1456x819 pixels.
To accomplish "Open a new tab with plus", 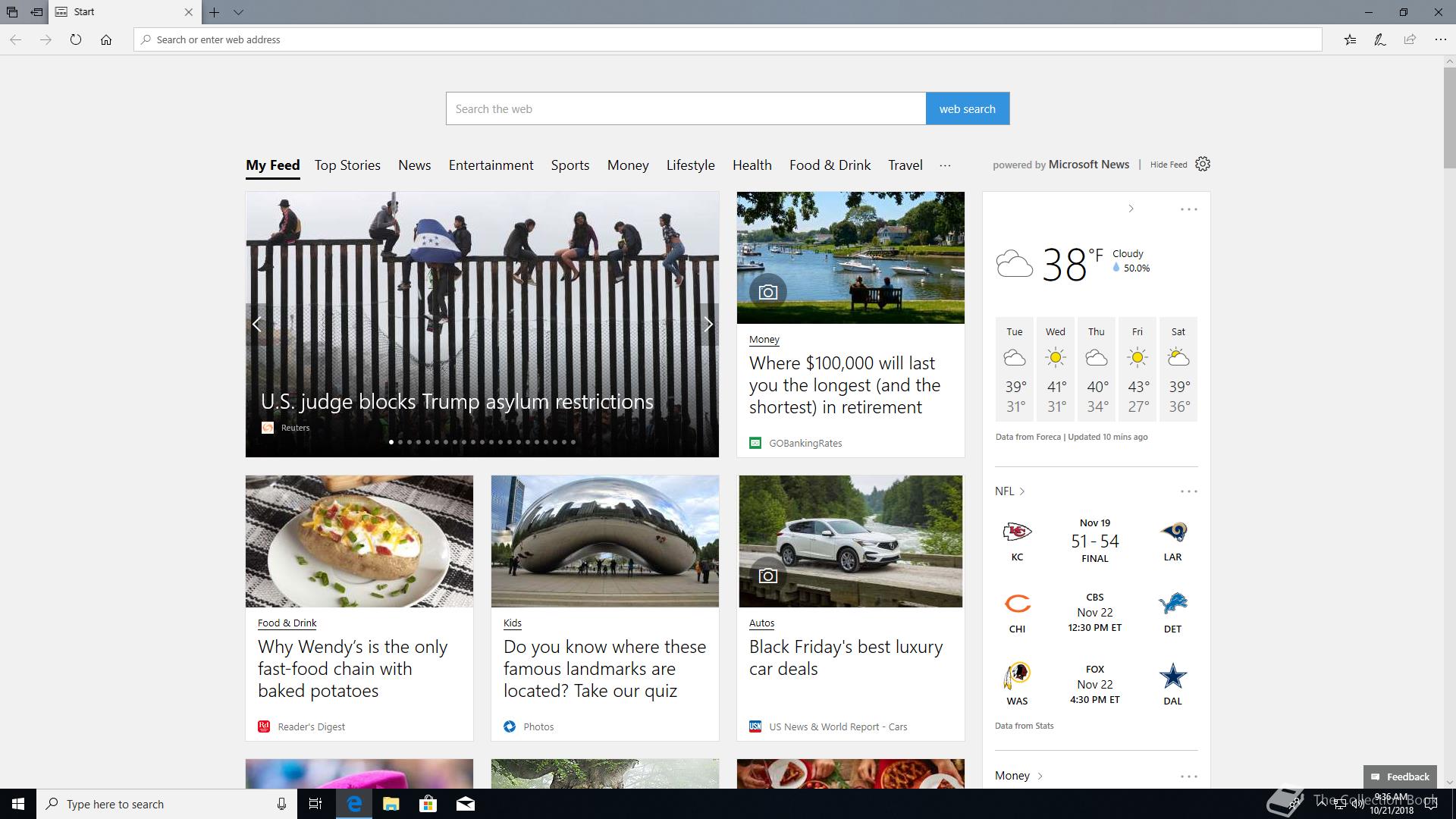I will (x=215, y=12).
